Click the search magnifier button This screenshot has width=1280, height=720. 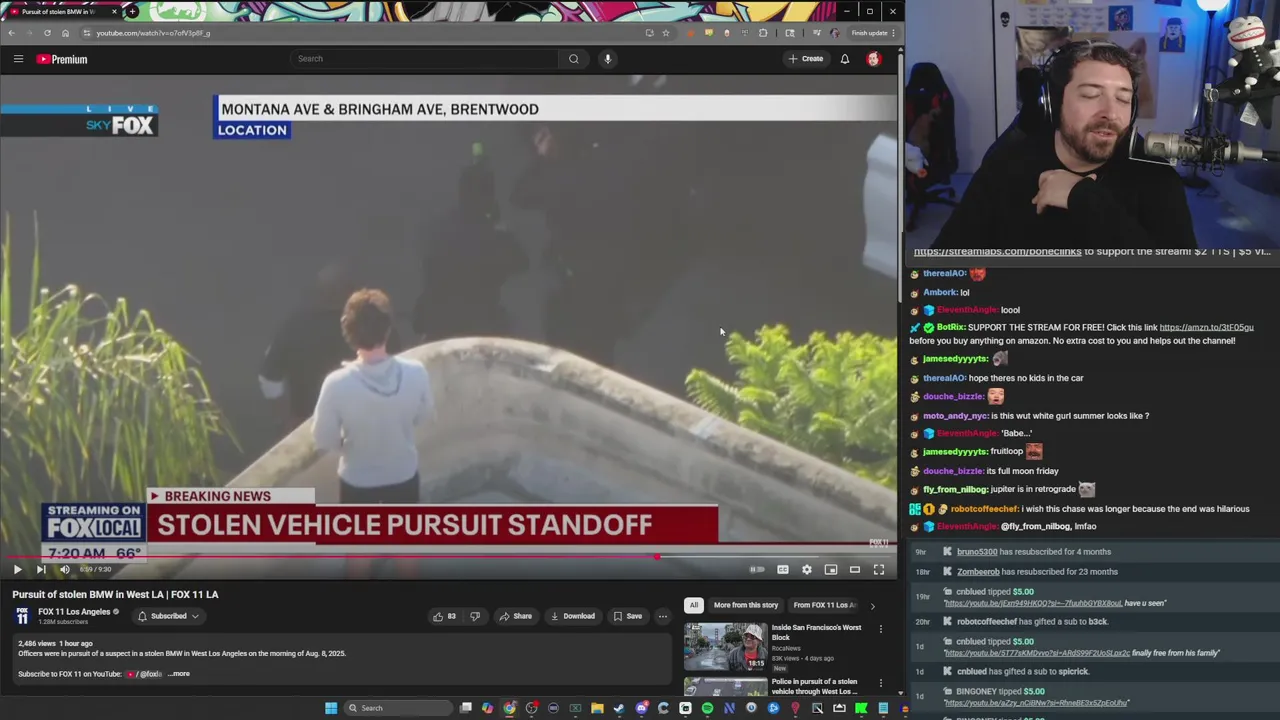574,58
